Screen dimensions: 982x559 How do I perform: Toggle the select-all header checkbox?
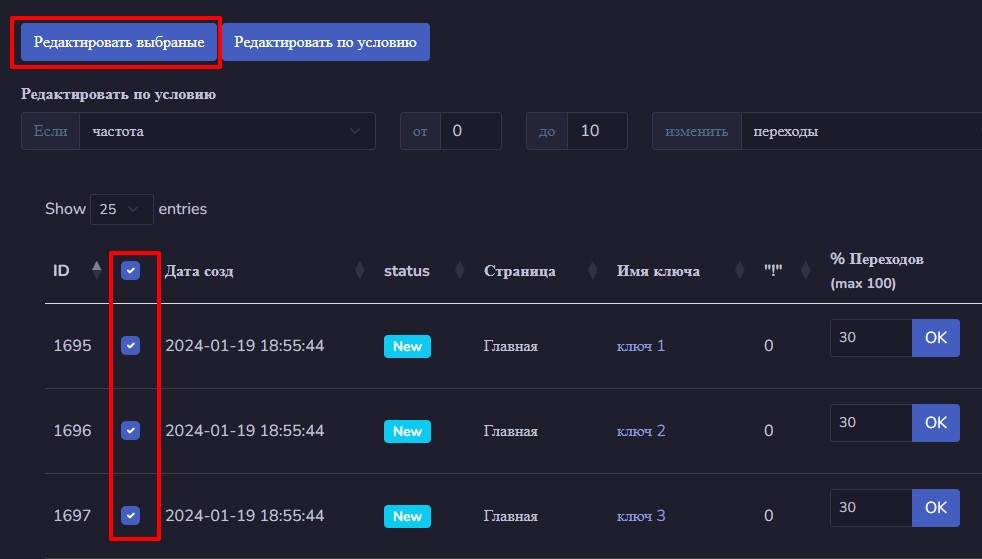coord(130,270)
